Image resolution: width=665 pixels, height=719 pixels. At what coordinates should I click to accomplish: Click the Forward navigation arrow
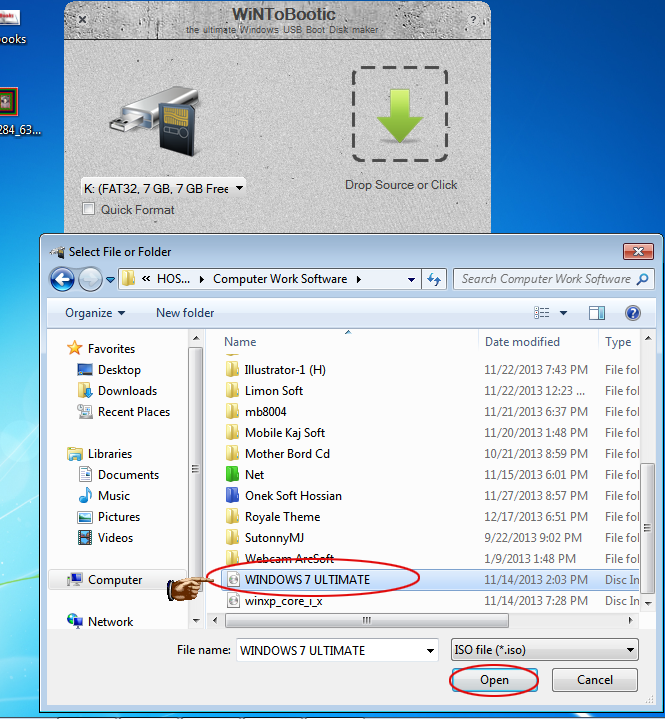click(90, 279)
